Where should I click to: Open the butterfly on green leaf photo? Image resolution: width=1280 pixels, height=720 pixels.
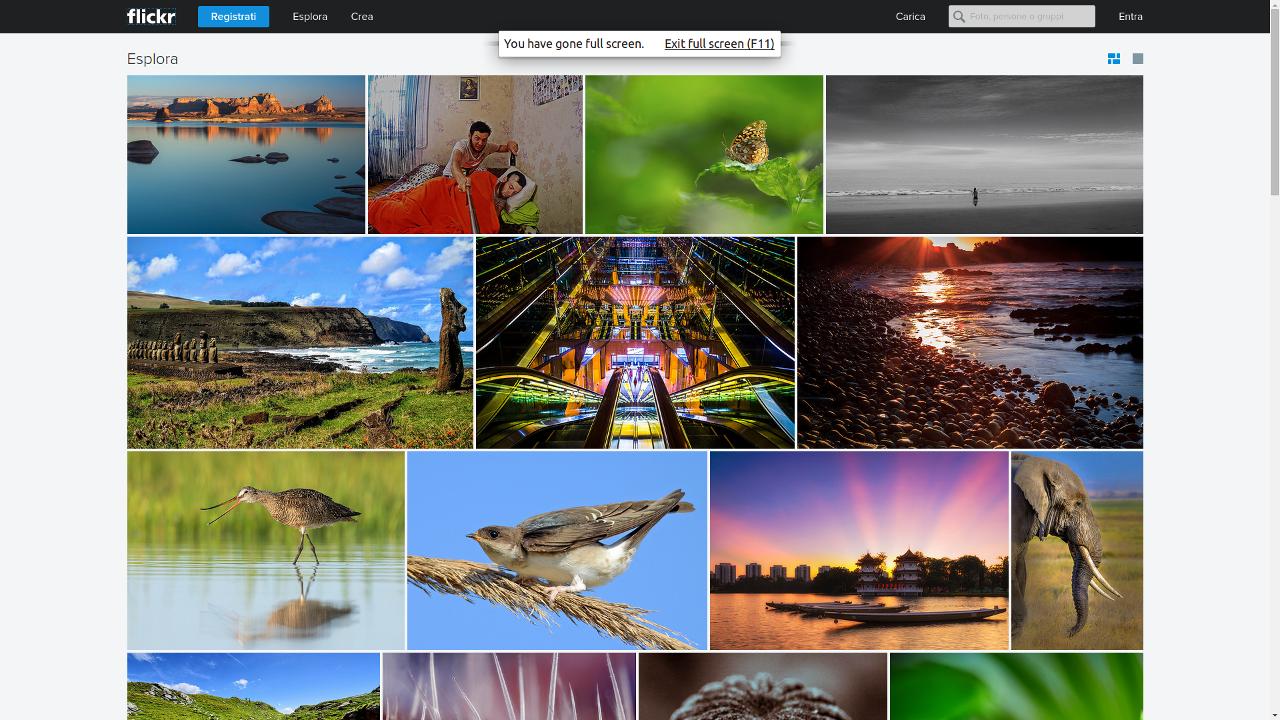click(704, 154)
